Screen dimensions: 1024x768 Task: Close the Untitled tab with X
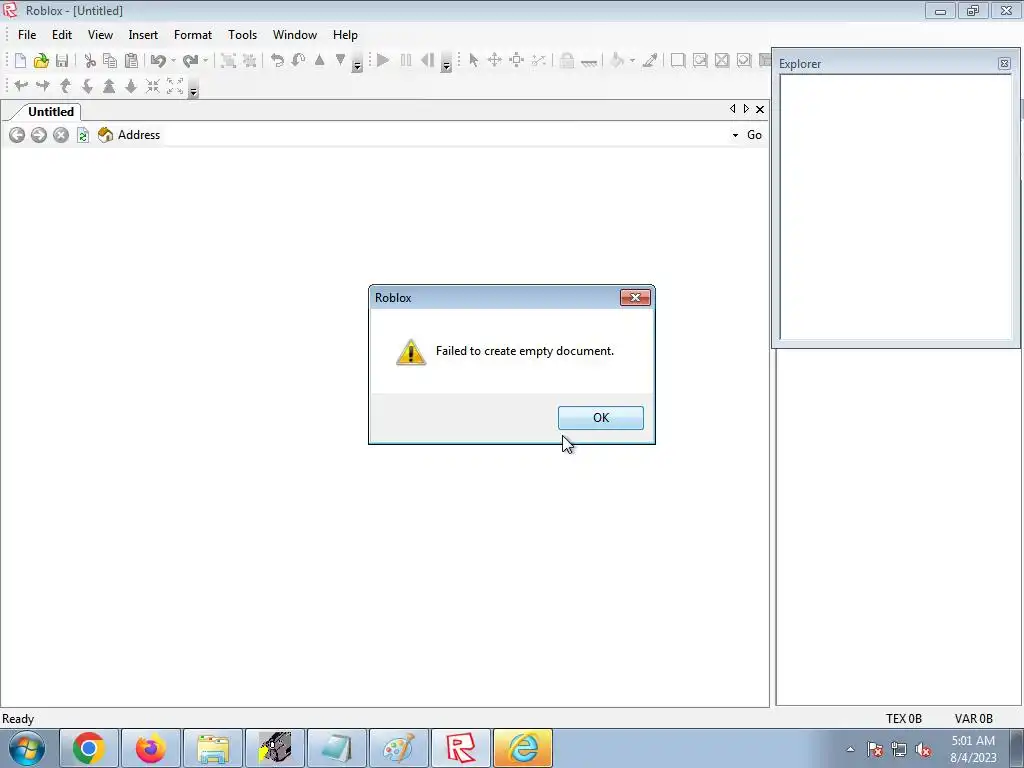tap(760, 110)
